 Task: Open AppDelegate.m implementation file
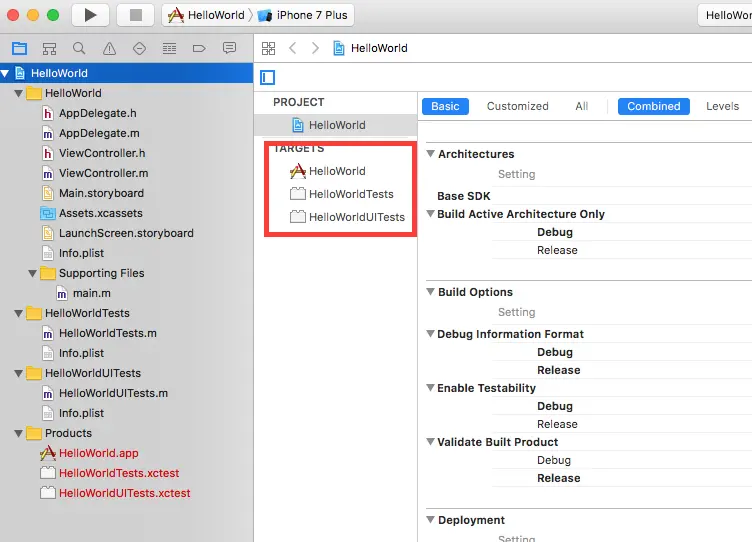pyautogui.click(x=99, y=133)
